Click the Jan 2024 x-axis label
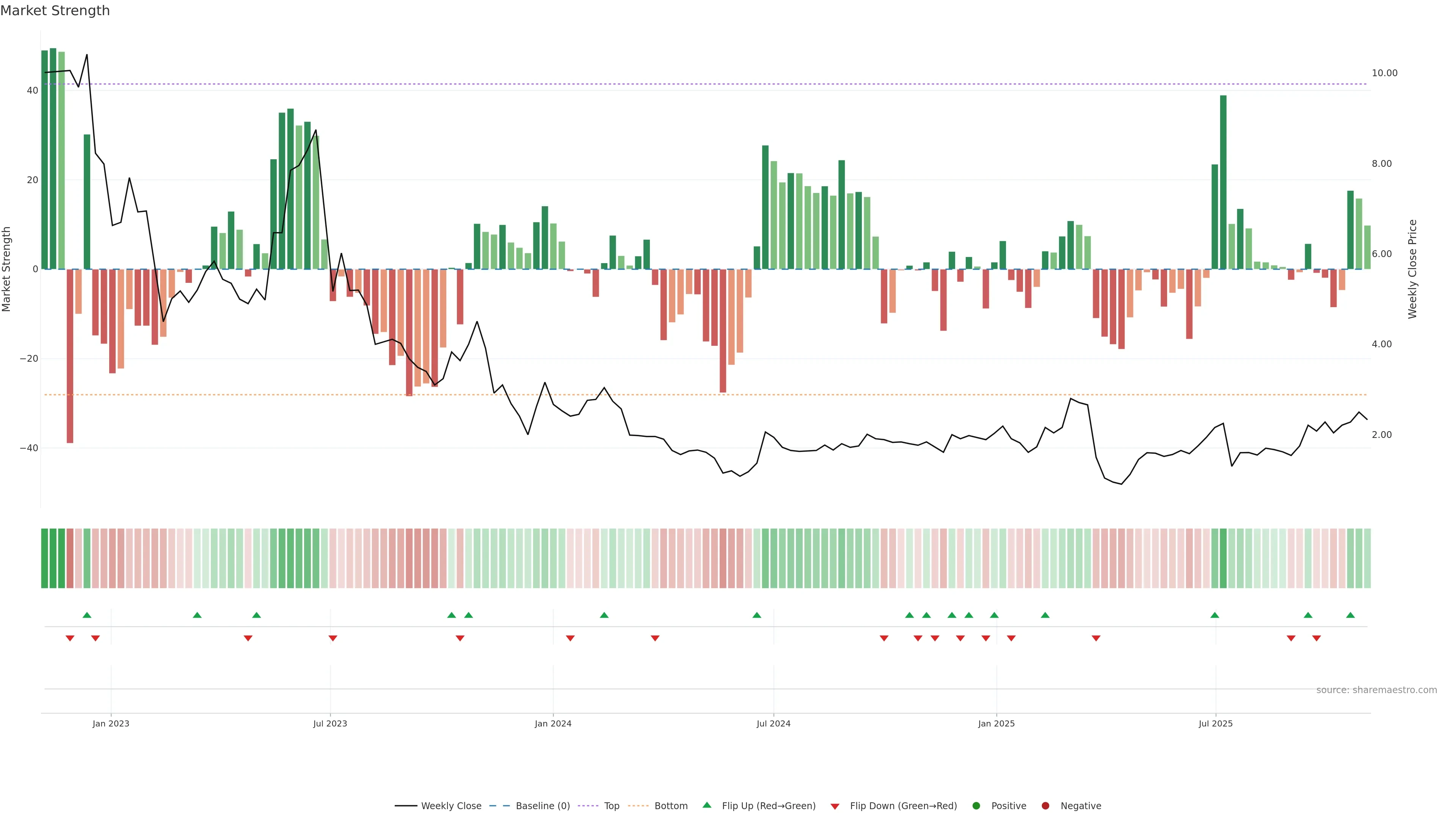This screenshot has width=1456, height=819. 553,723
